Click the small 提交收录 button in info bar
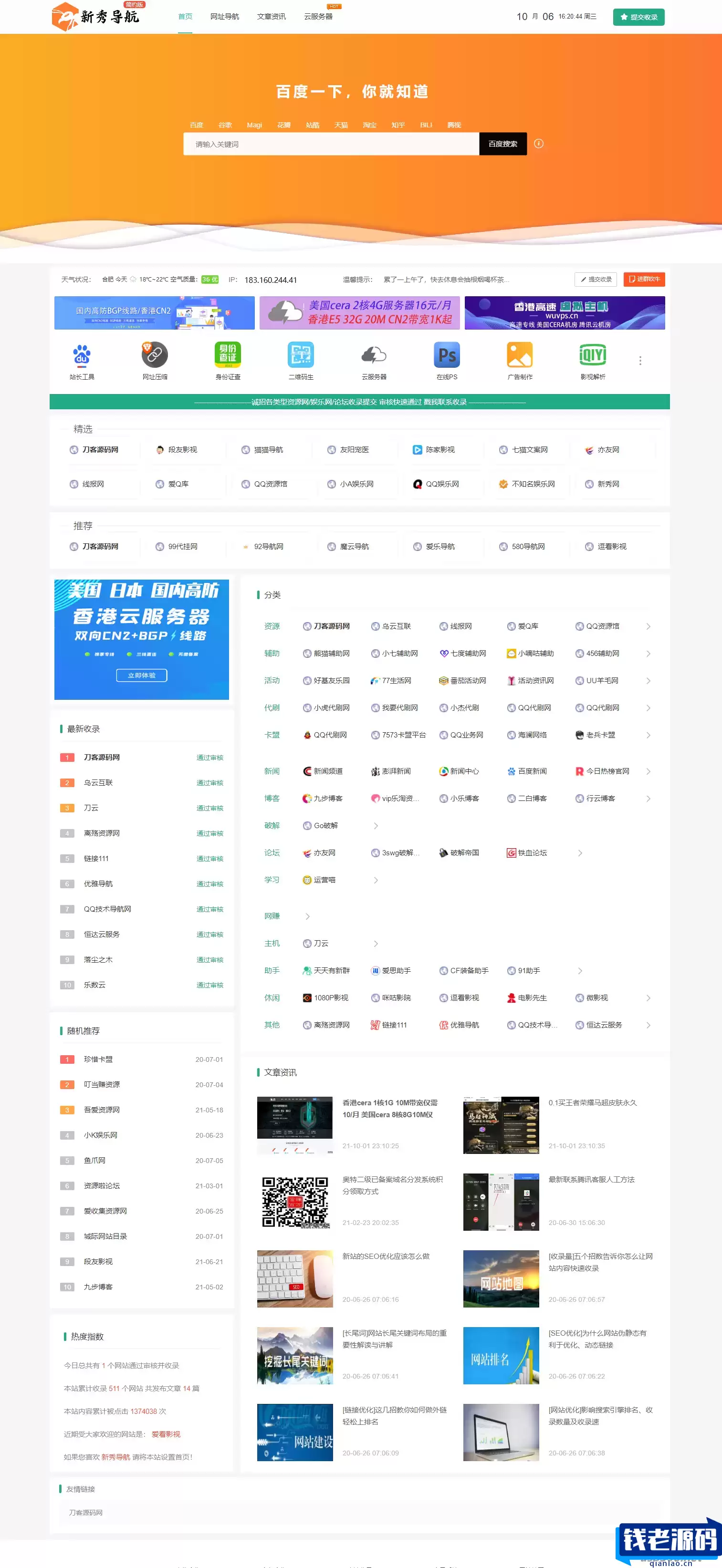The height and width of the screenshot is (1568, 722). point(596,280)
